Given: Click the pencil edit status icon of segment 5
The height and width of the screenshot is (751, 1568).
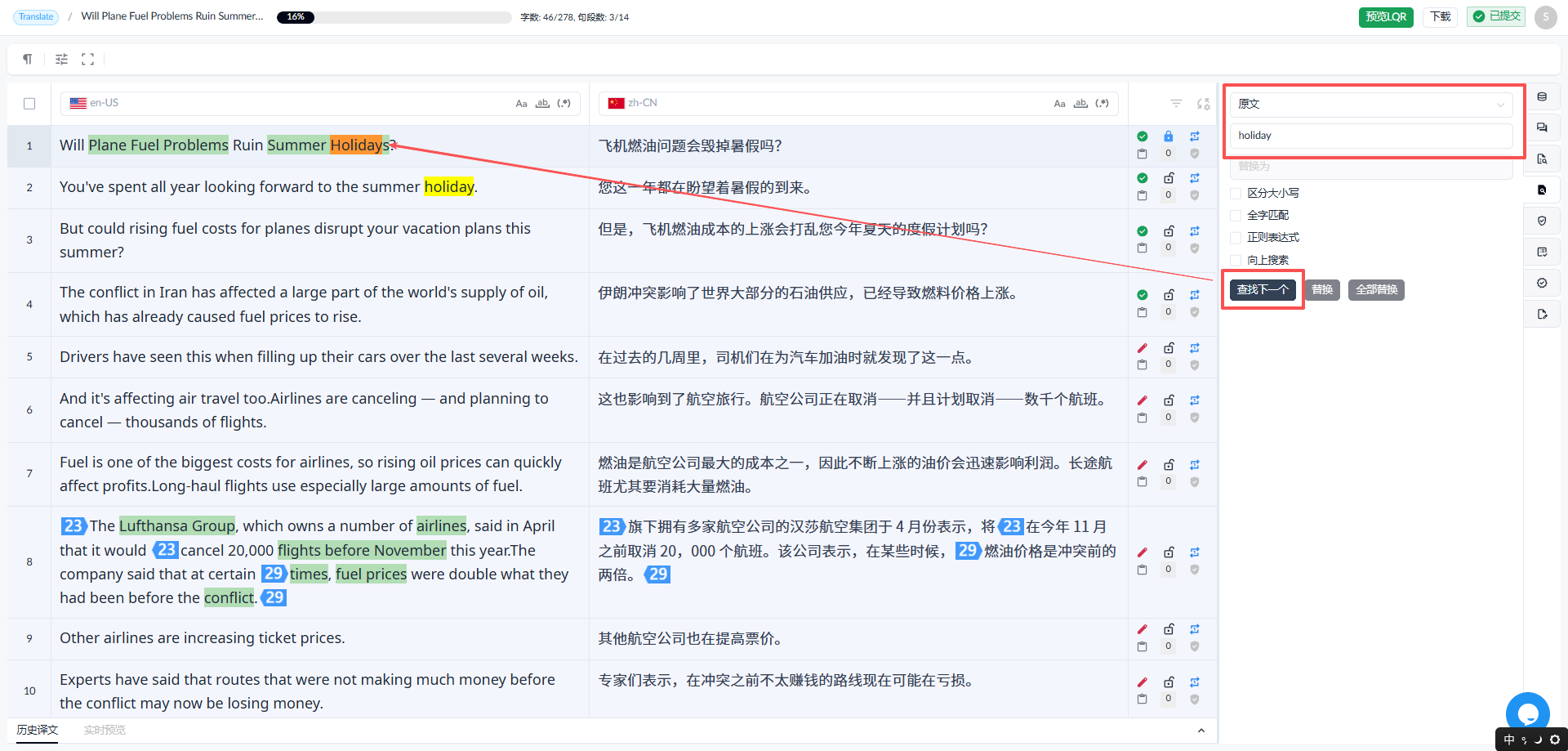Looking at the screenshot, I should click(x=1143, y=348).
